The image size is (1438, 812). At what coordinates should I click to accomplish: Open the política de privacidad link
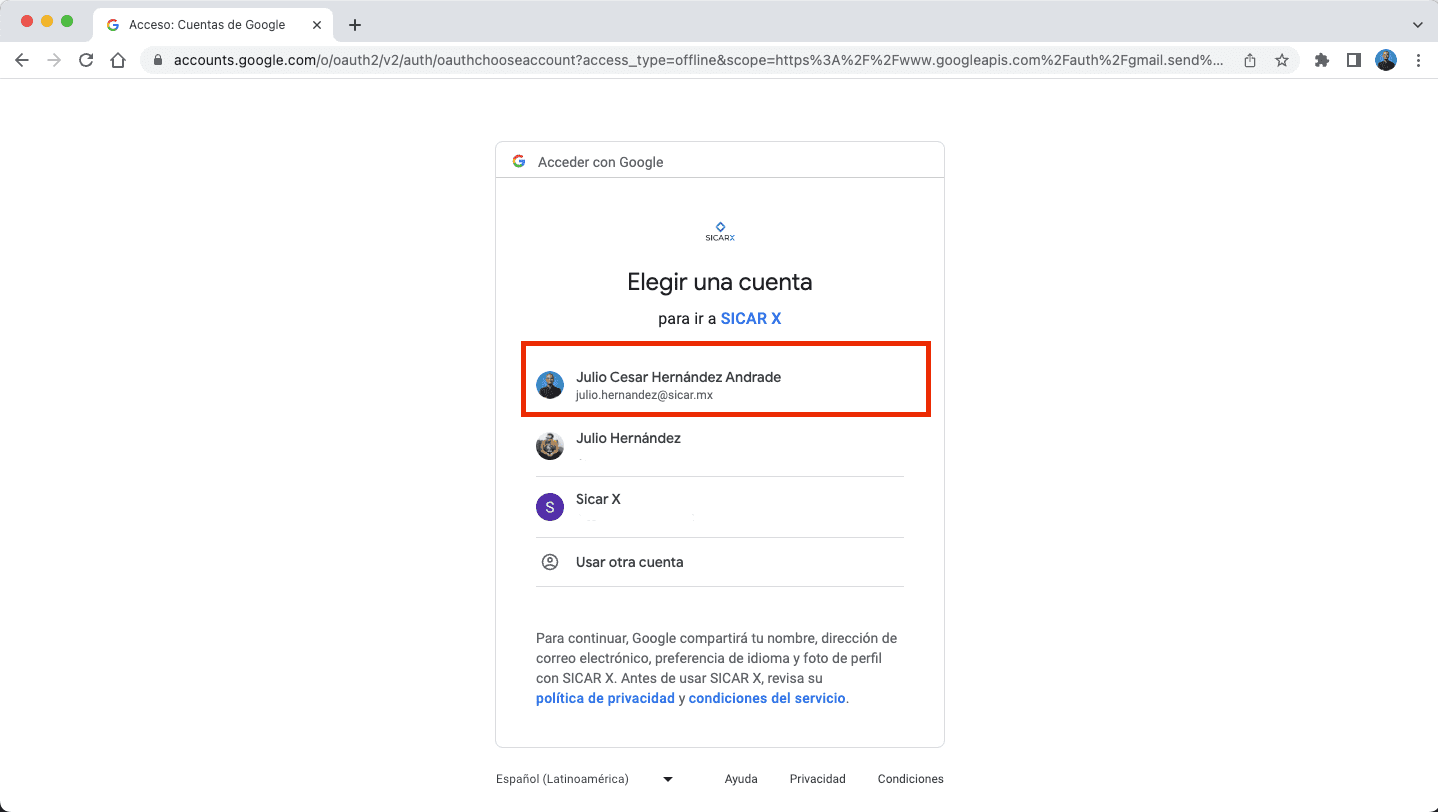point(605,698)
